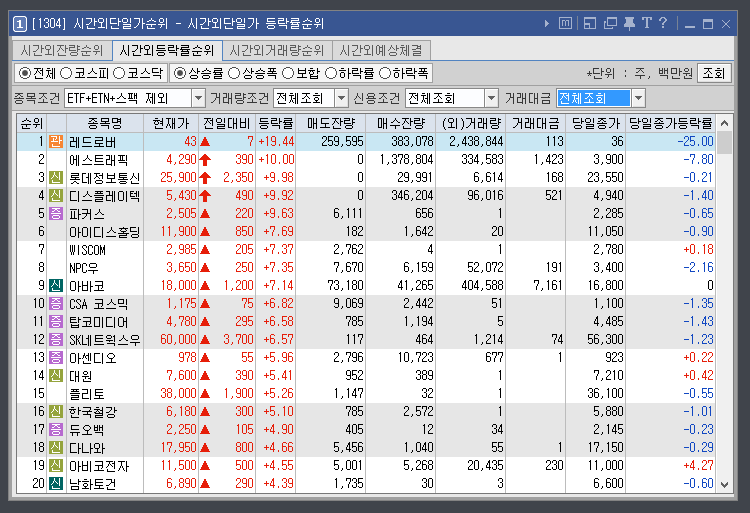The width and height of the screenshot is (750, 513).
Task: Click the 관 badge next to 레드로버
Action: pos(56,142)
